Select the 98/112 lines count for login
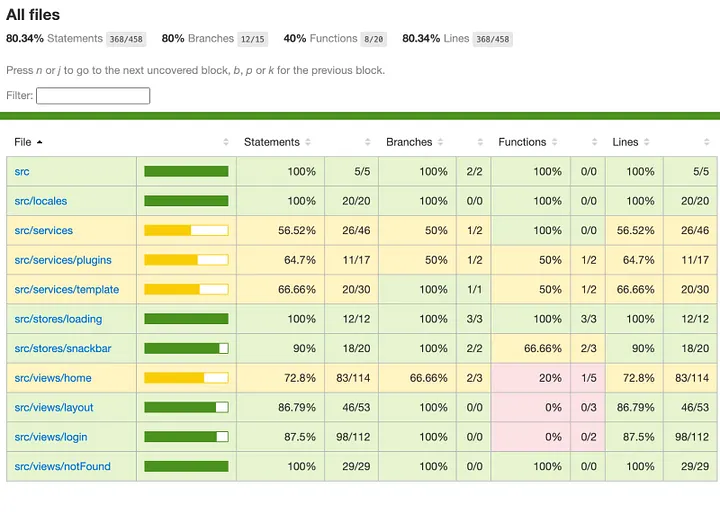 click(691, 437)
